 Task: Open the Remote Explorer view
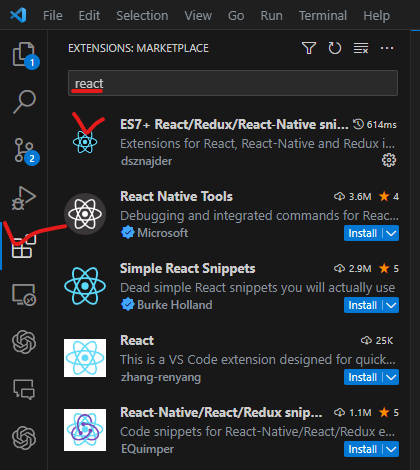tap(24, 295)
